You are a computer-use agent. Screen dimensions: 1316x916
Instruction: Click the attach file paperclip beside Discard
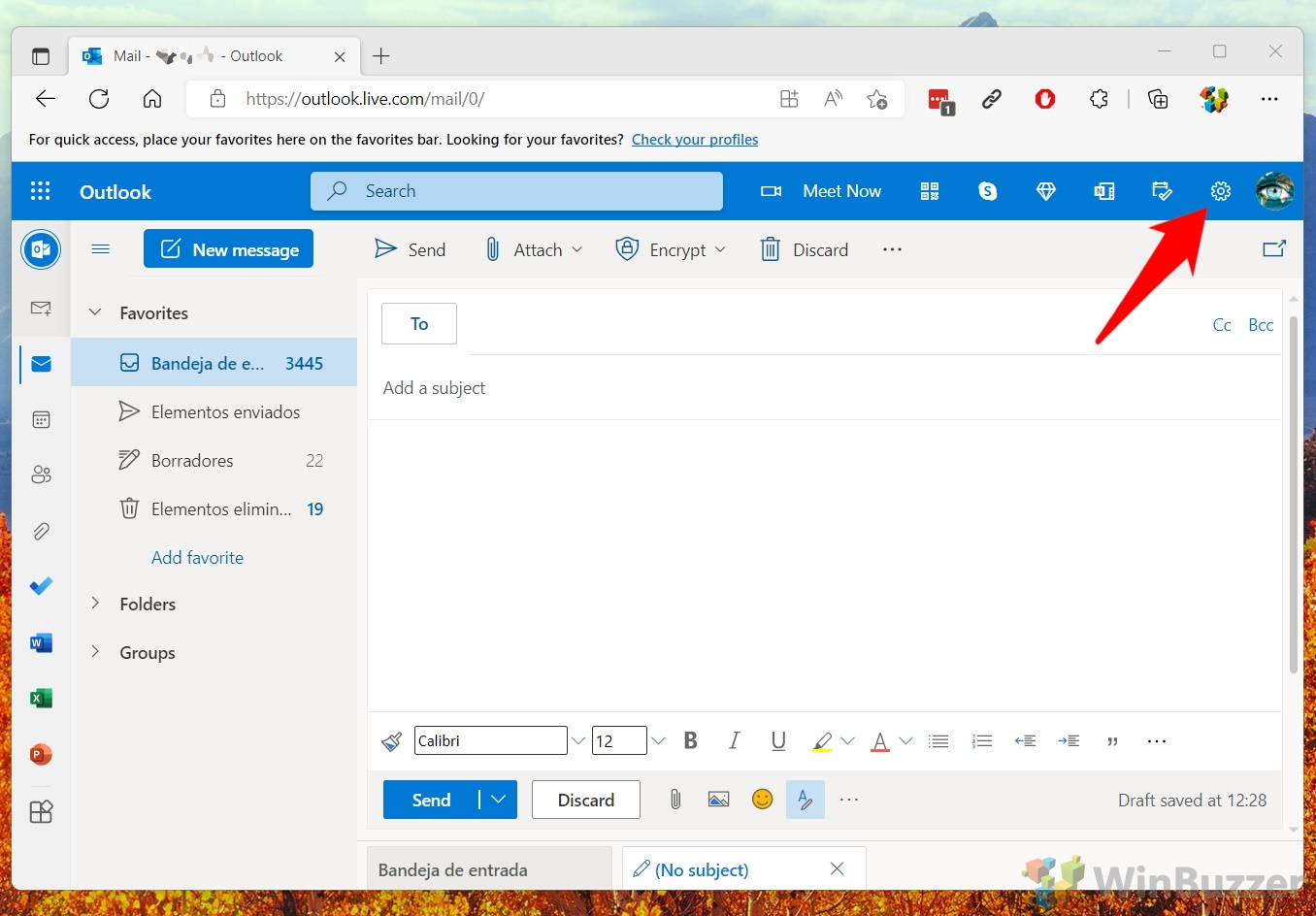click(x=675, y=800)
